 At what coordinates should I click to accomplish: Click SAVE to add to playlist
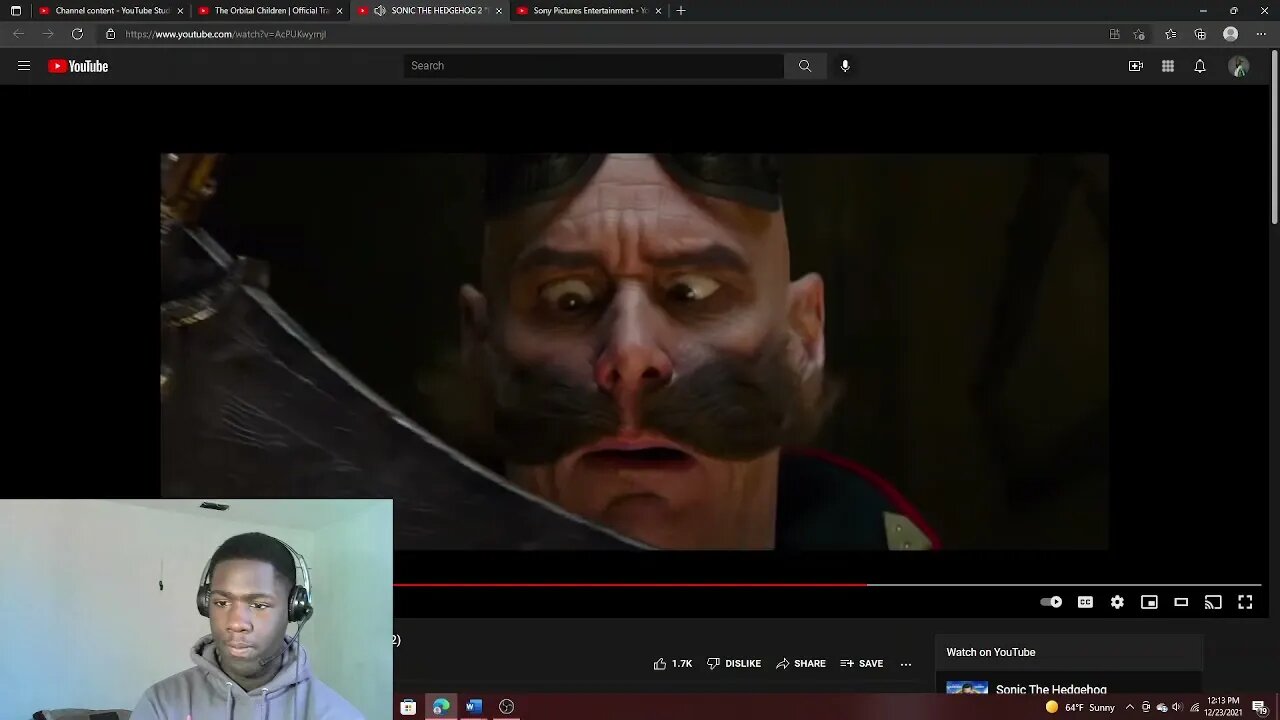[x=862, y=664]
